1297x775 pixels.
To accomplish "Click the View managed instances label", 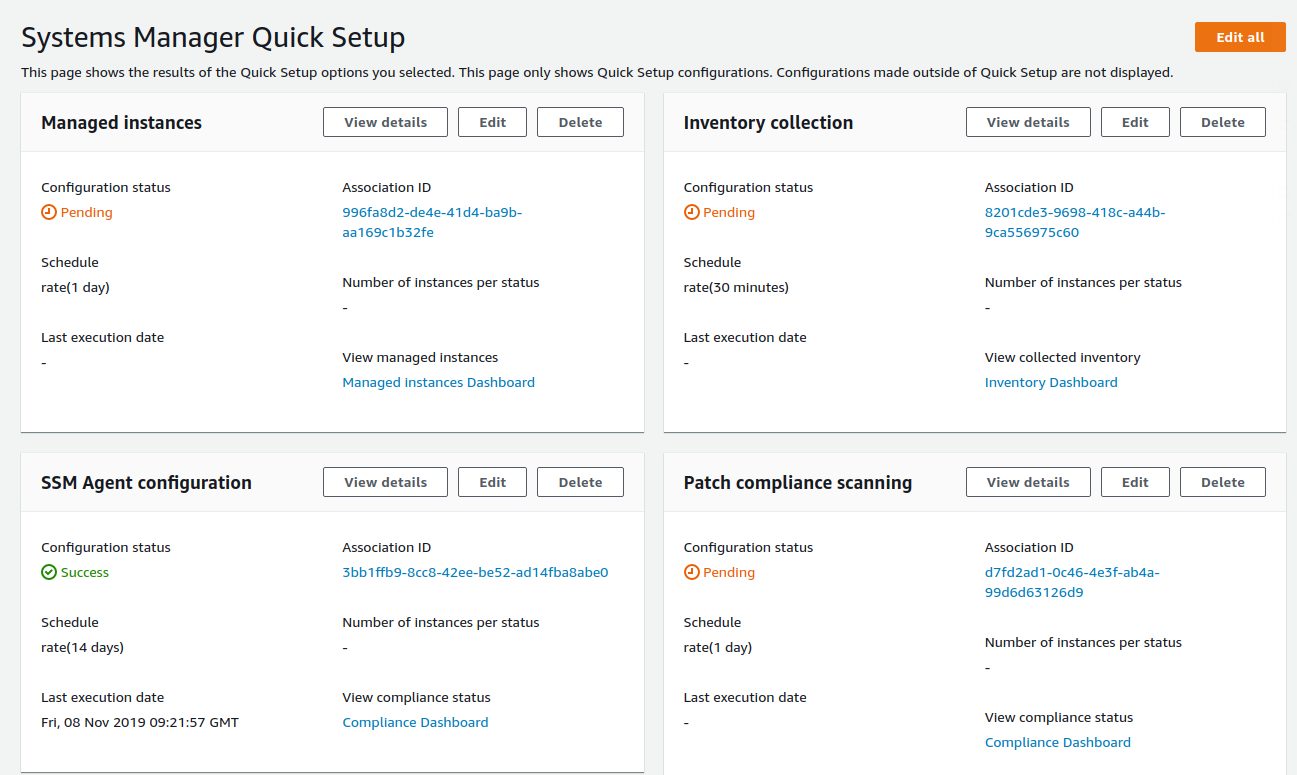I will pos(420,357).
